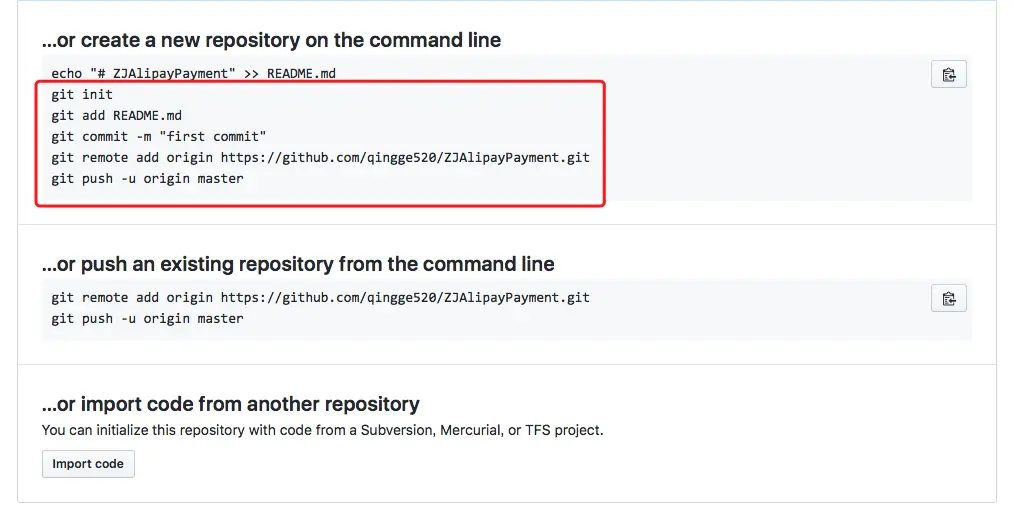This screenshot has height=515, width=1014.
Task: Click "git remote add origin" in the push-existing block
Action: pos(132,298)
